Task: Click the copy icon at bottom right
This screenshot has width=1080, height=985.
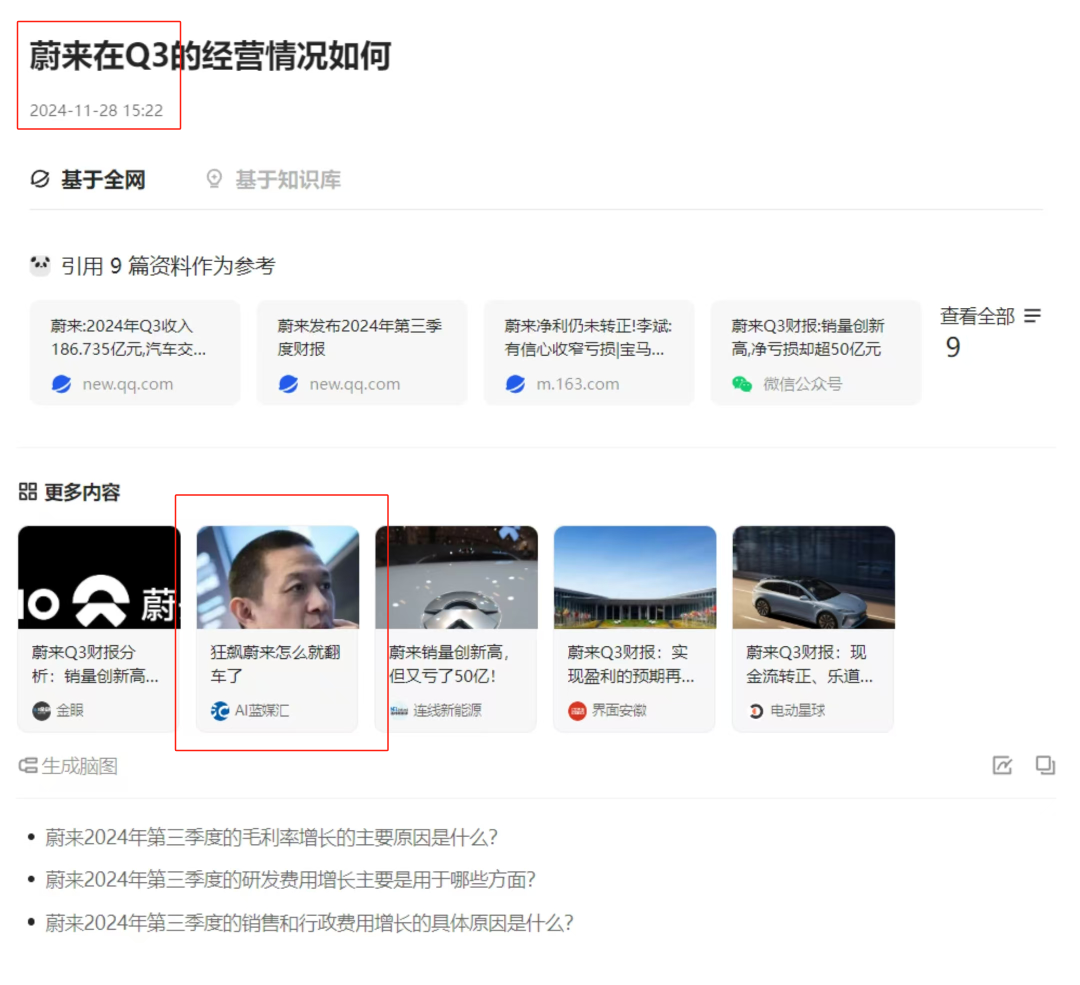Action: [x=1046, y=765]
